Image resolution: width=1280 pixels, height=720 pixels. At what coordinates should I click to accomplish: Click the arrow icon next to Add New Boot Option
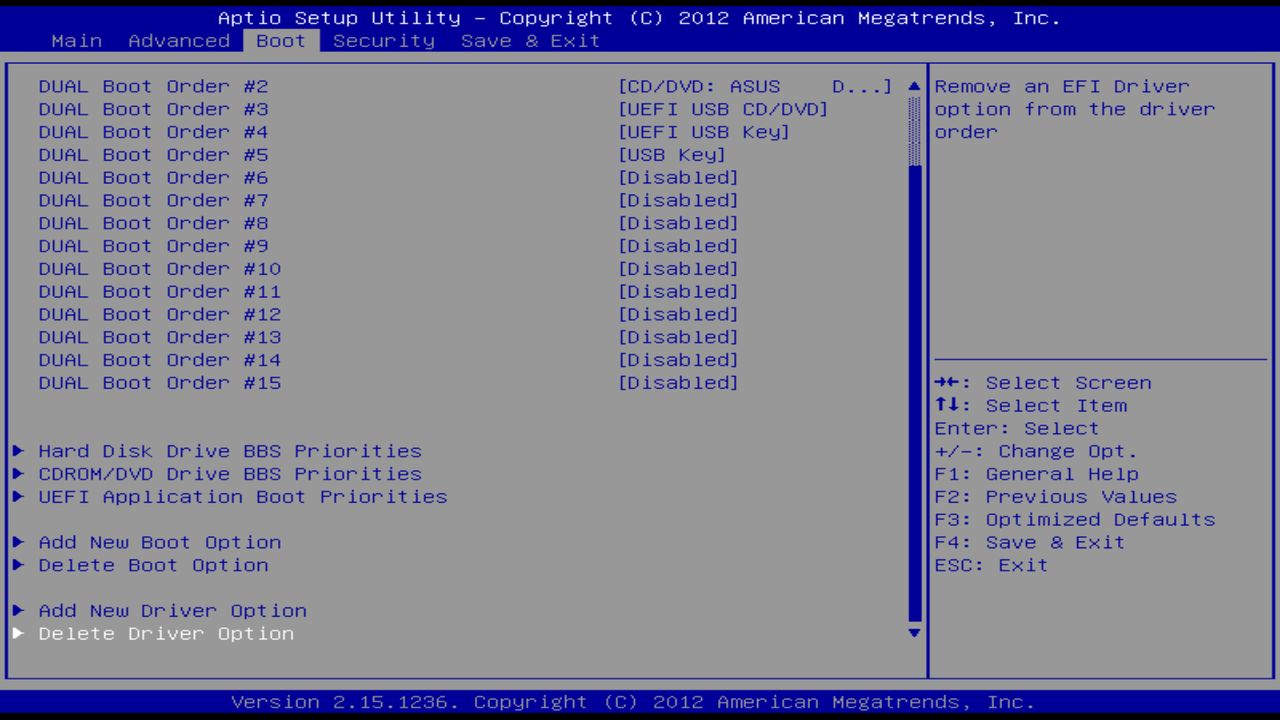click(18, 542)
